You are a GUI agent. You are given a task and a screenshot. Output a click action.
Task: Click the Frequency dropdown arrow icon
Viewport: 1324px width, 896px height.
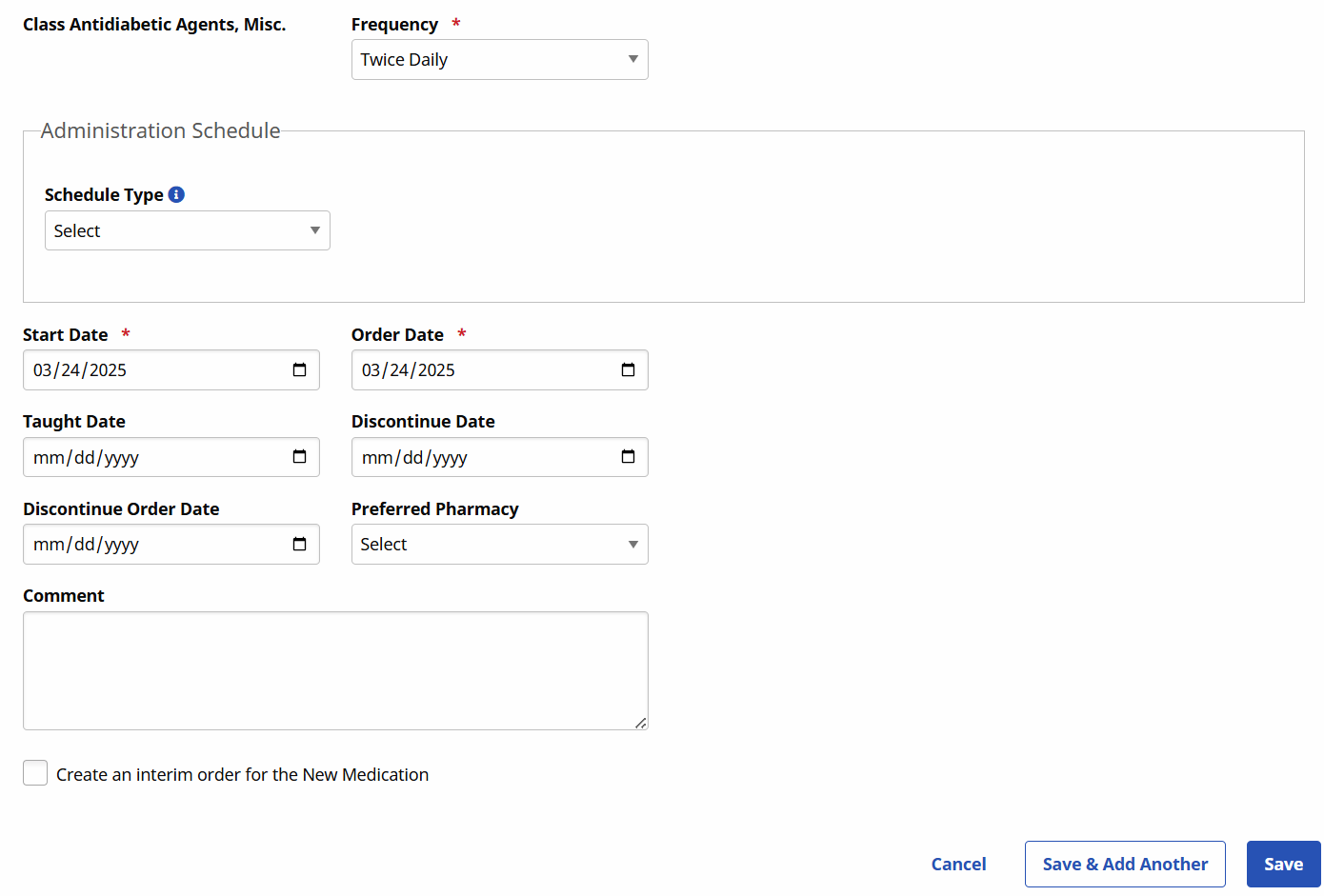(632, 59)
